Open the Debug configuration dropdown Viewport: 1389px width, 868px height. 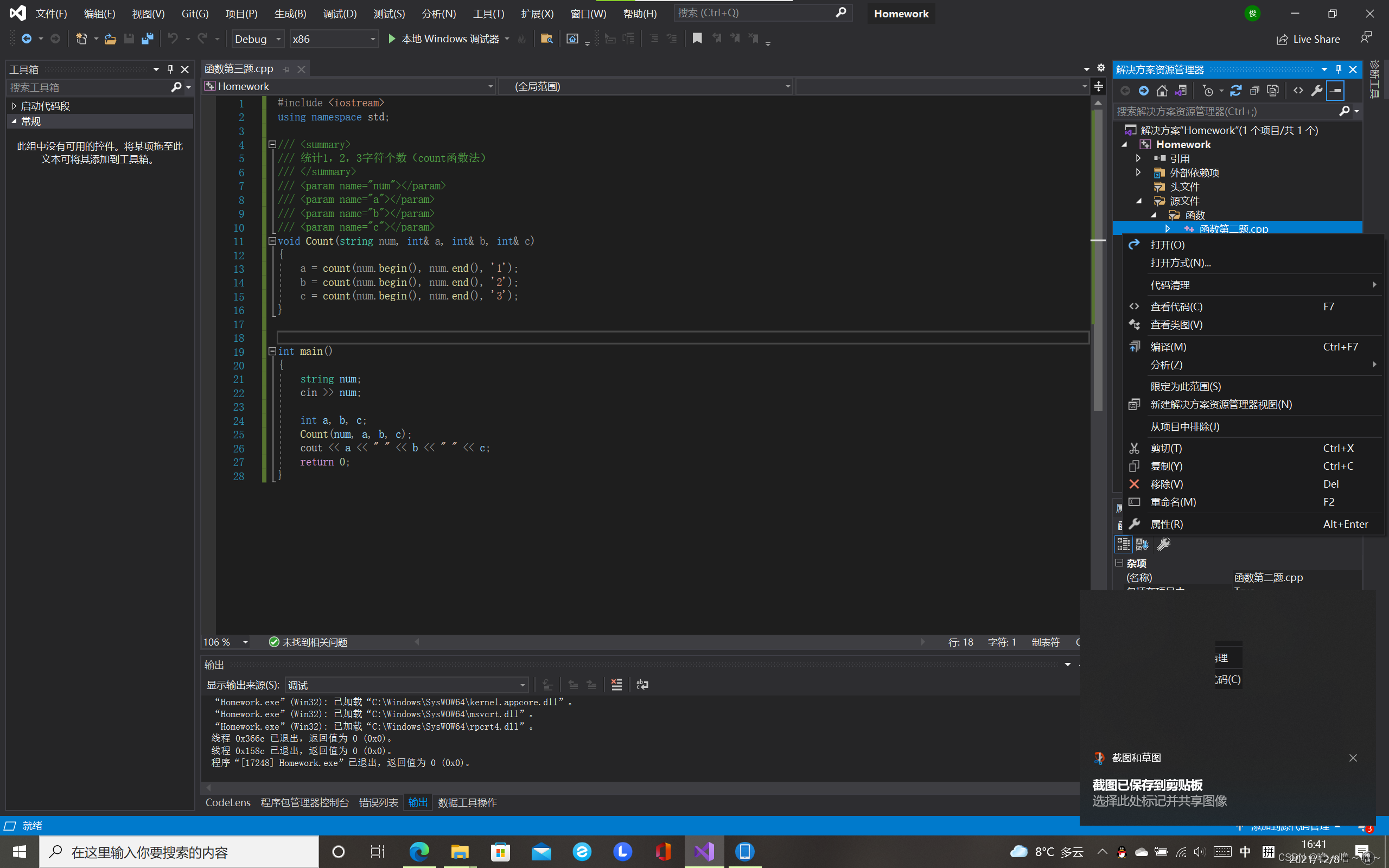[278, 39]
